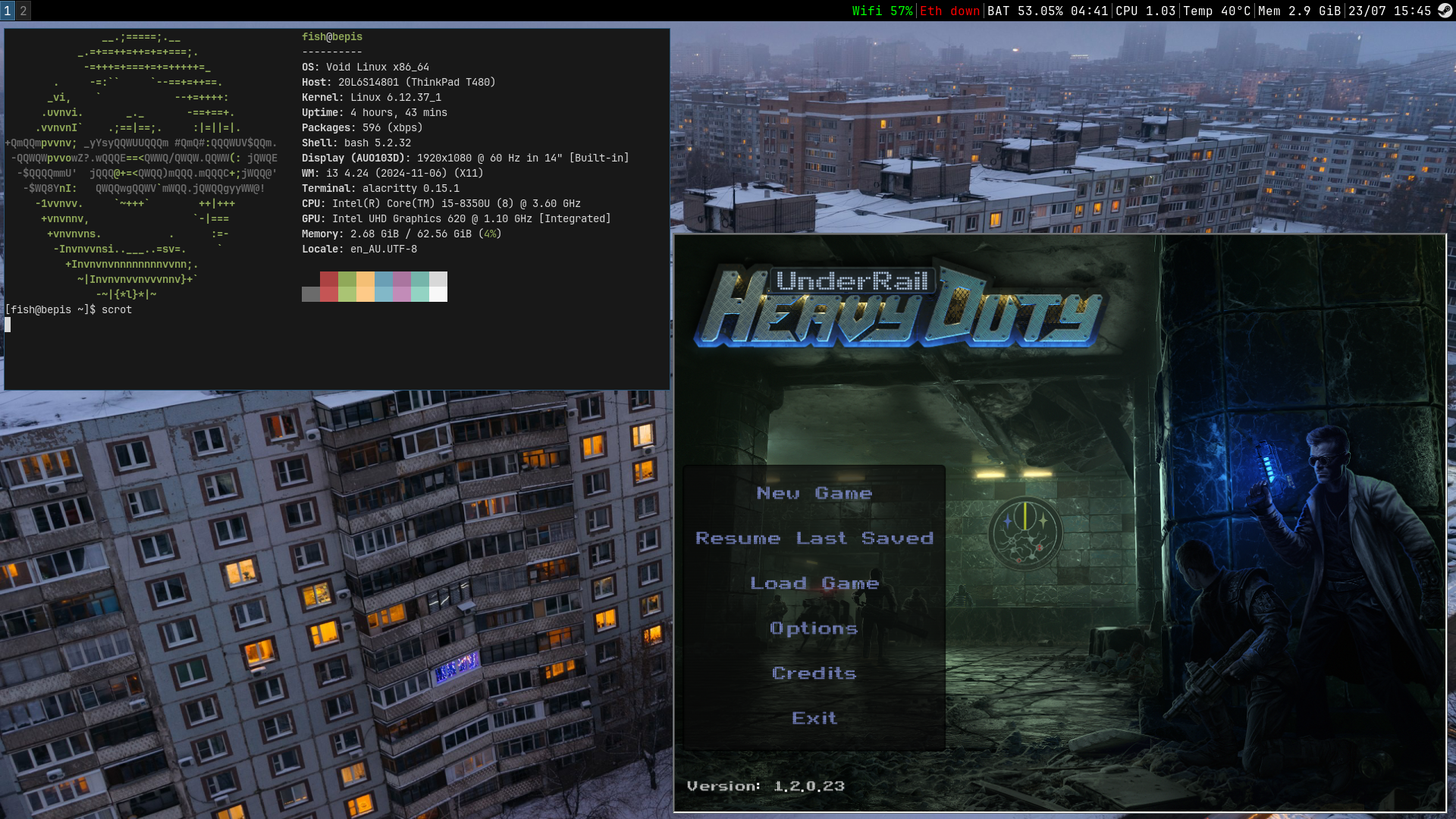Pick the darker blue neofetch swatch
The height and width of the screenshot is (819, 1456).
click(x=384, y=279)
